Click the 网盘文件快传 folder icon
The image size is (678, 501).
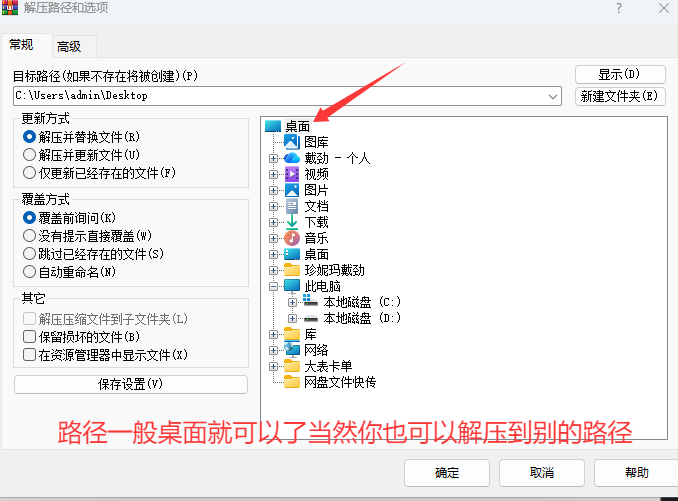point(292,382)
